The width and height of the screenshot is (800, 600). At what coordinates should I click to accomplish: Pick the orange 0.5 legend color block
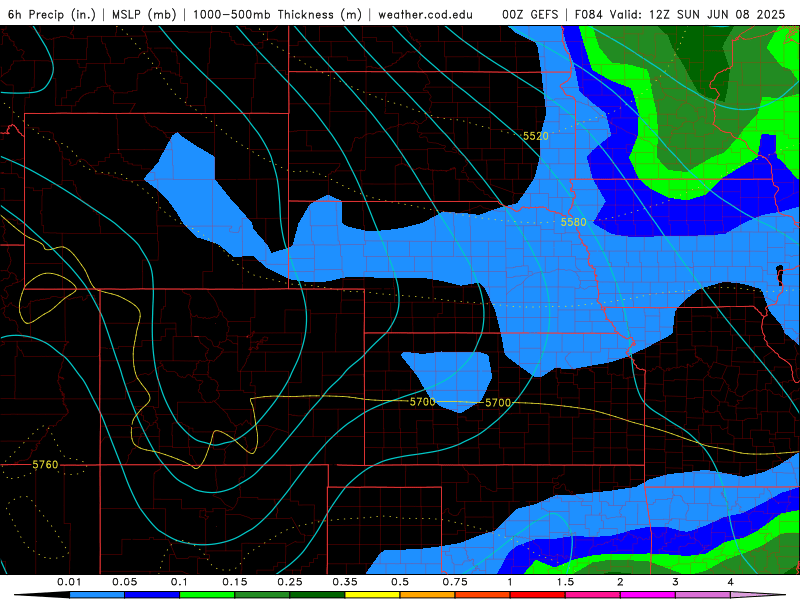point(428,595)
